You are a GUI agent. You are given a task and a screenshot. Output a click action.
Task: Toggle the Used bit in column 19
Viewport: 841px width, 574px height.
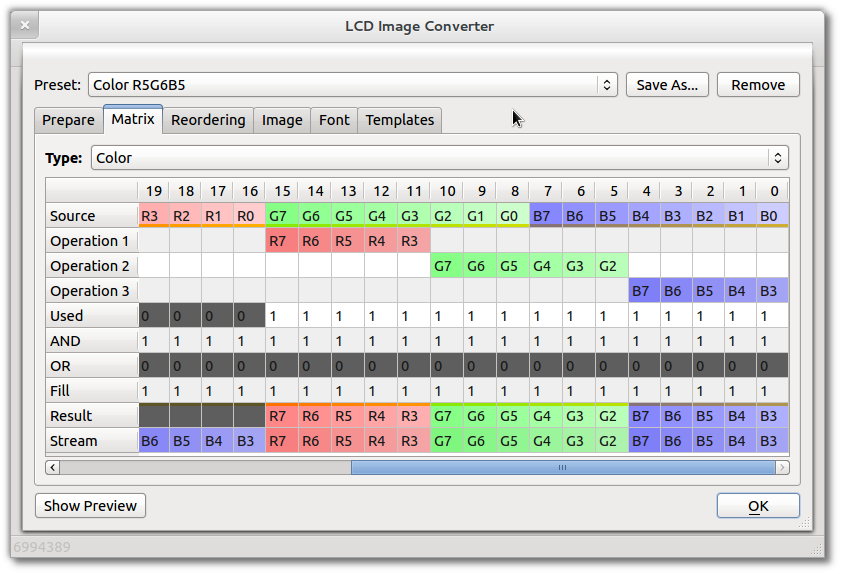point(153,316)
